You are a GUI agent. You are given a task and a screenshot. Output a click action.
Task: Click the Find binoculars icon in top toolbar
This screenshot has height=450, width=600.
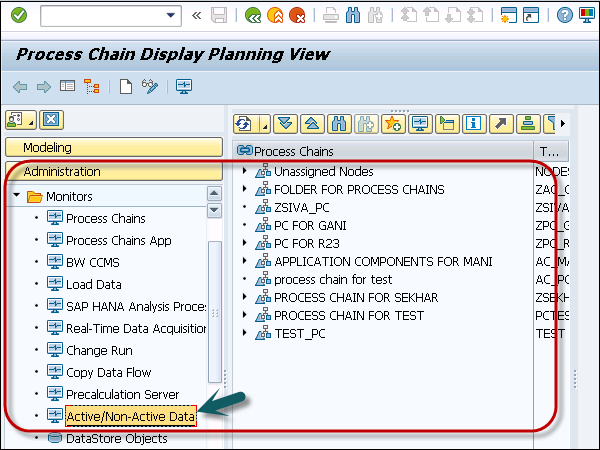pos(353,16)
